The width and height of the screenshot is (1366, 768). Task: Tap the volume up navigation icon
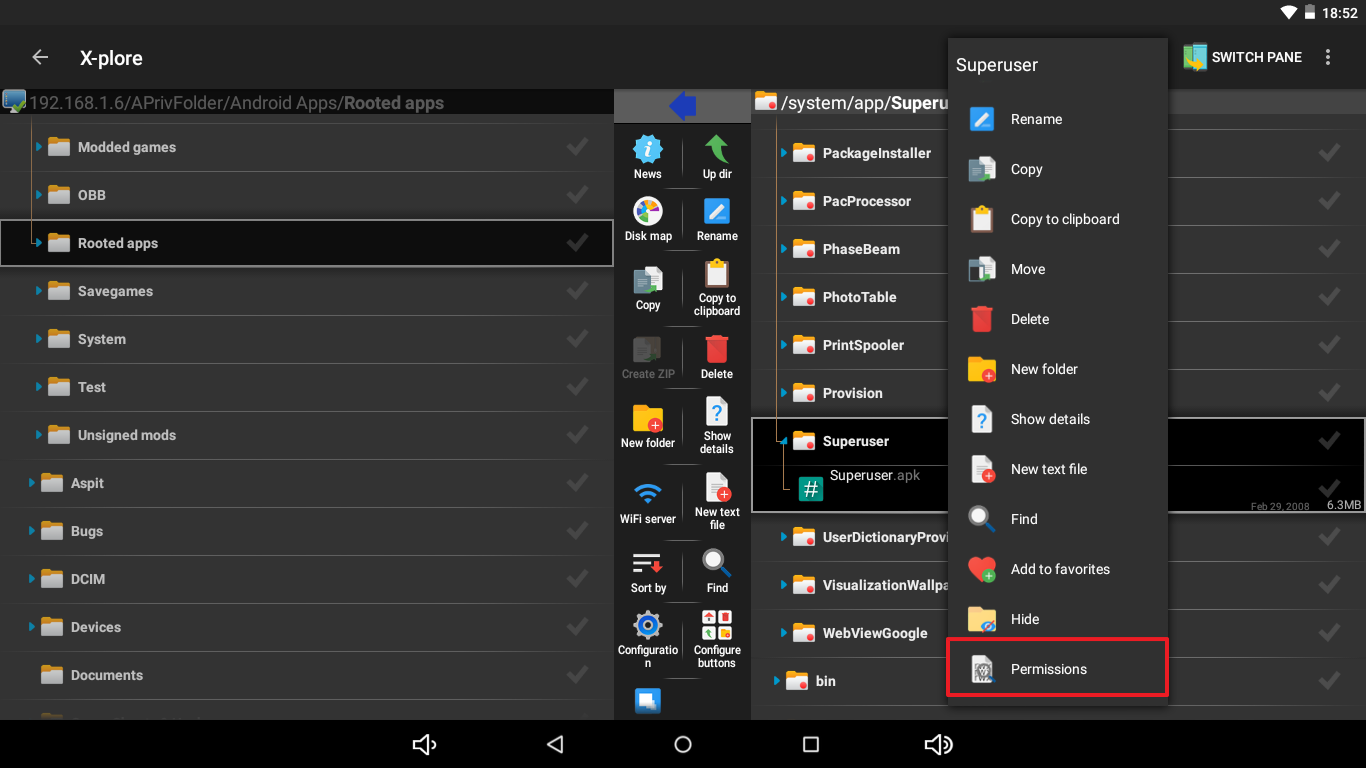pos(939,744)
